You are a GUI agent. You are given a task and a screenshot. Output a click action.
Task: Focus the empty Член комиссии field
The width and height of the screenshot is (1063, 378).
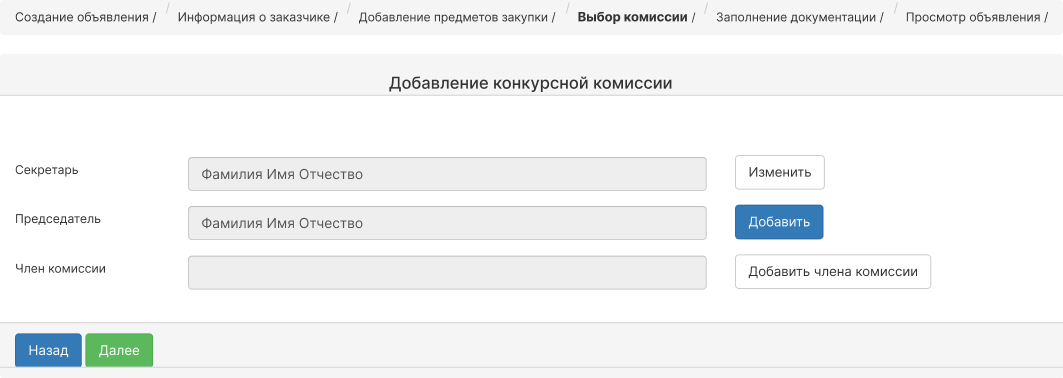[447, 272]
